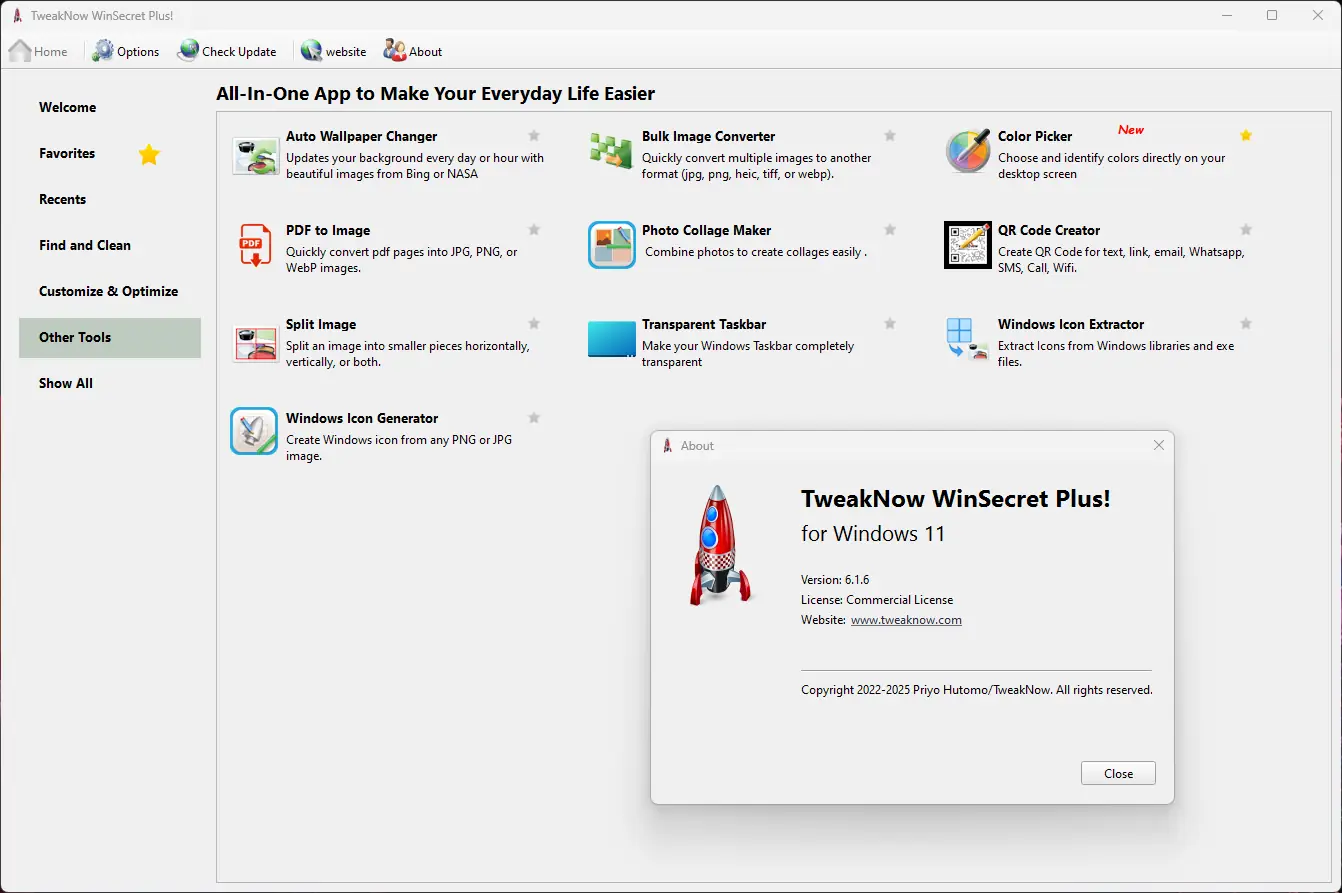
Task: Click the QR Code Creator title
Action: 1049,230
